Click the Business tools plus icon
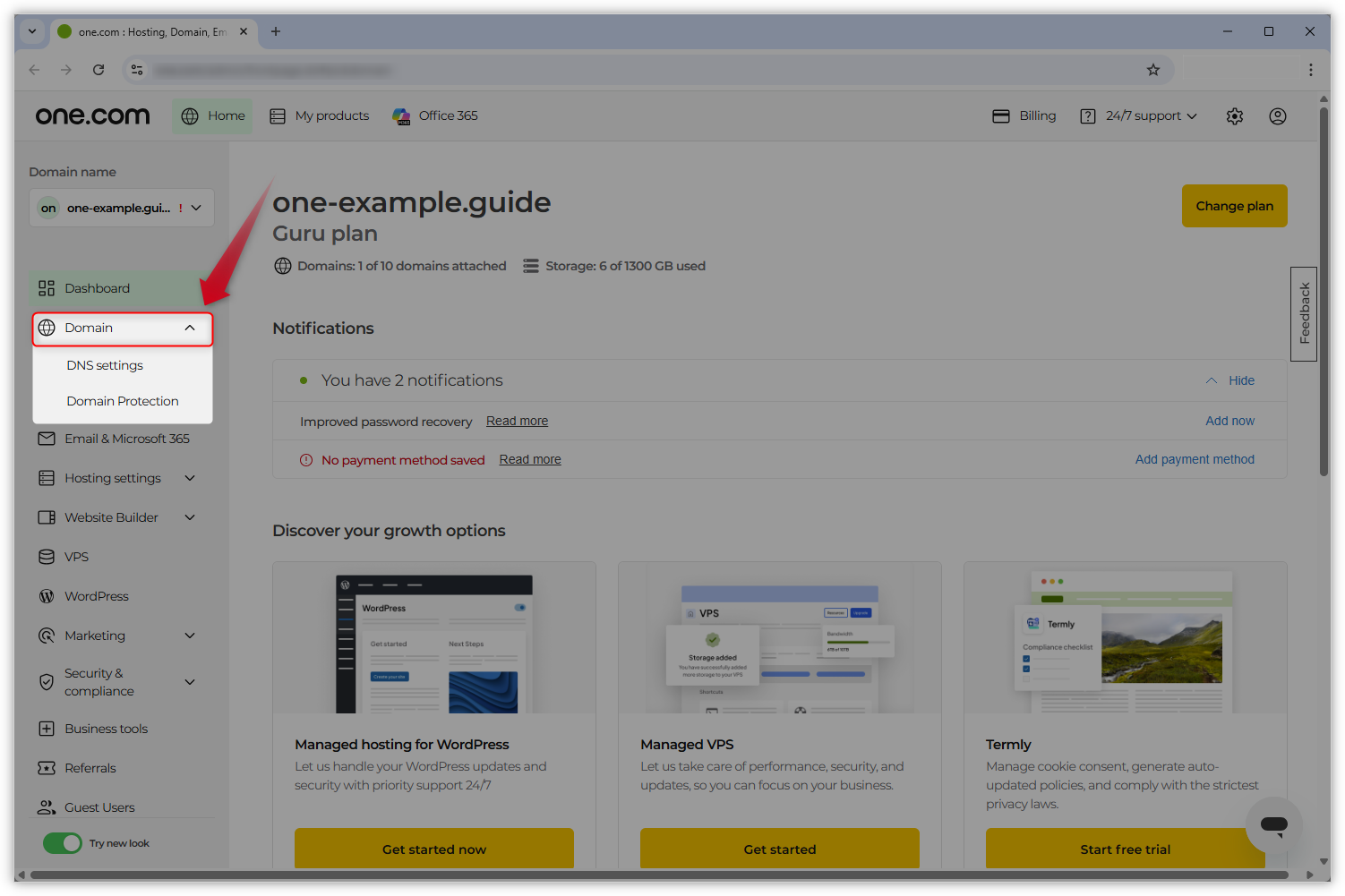The image size is (1345, 896). coord(47,729)
